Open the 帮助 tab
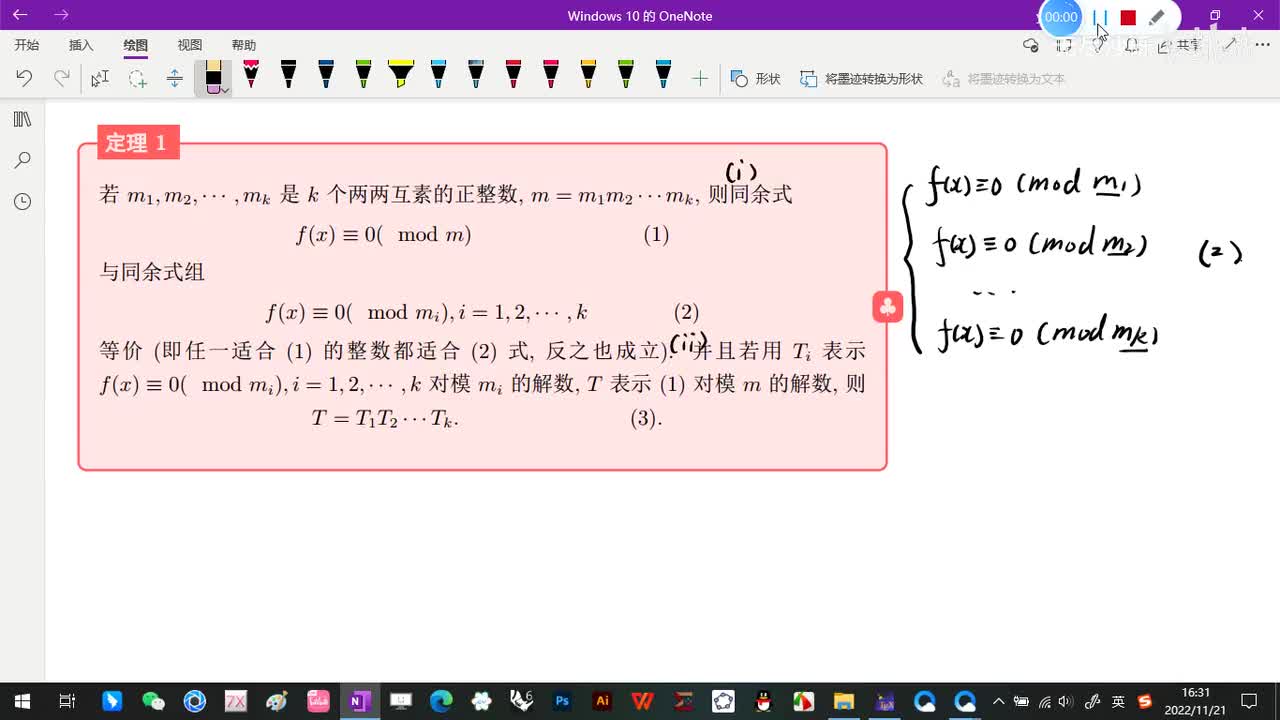The image size is (1280, 720). pyautogui.click(x=244, y=45)
